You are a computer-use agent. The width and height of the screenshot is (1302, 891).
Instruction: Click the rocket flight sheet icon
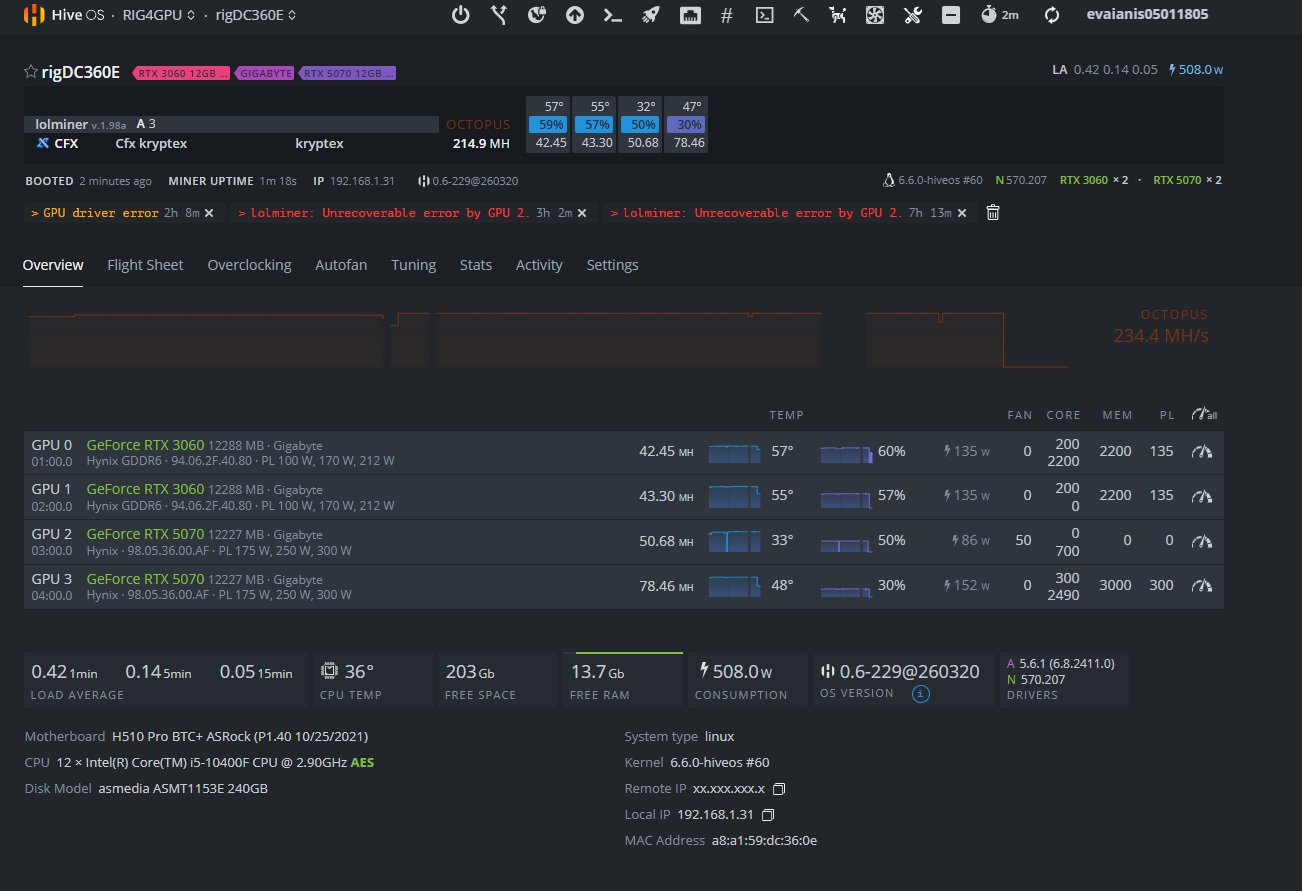point(650,15)
